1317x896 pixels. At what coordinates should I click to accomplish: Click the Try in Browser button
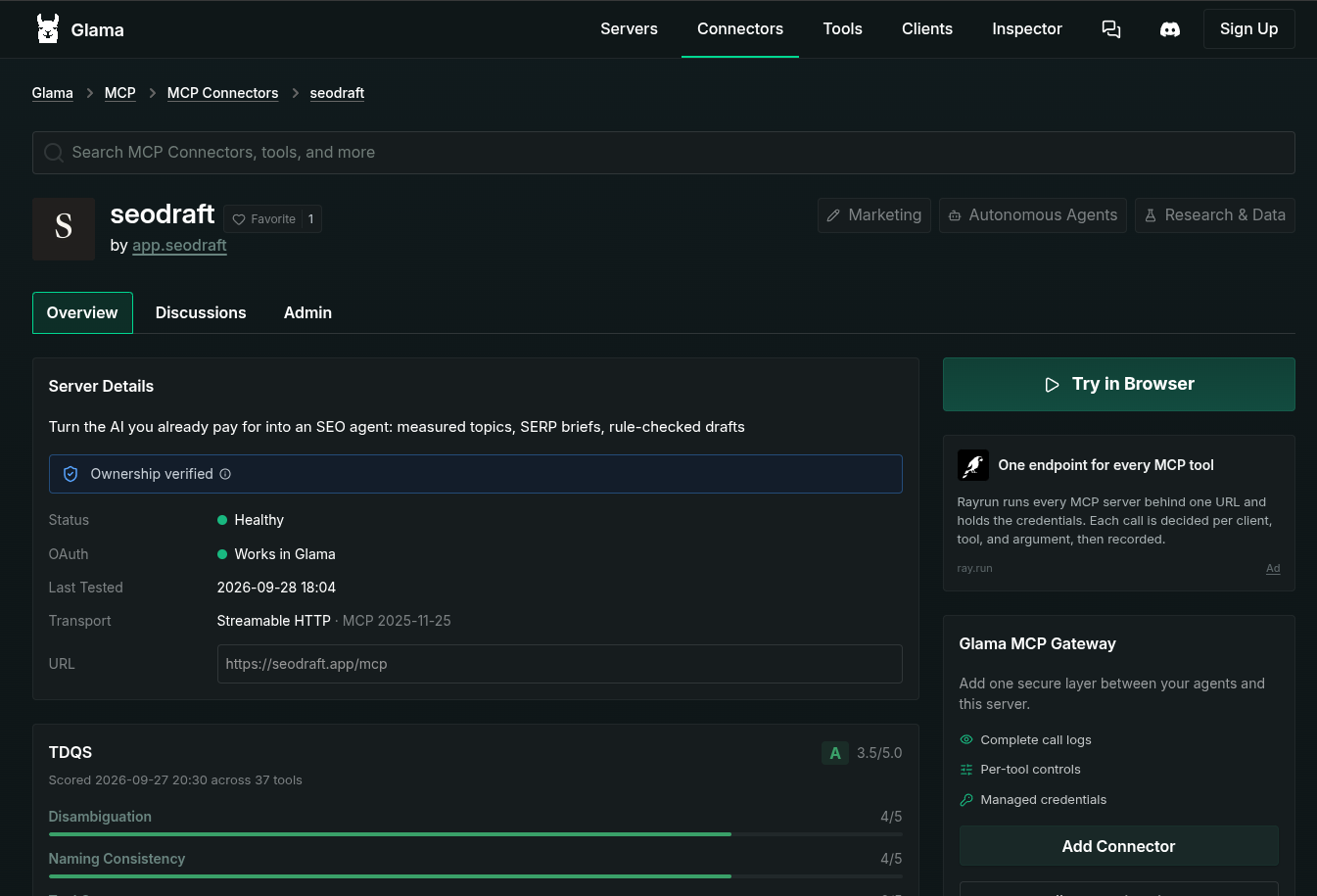pos(1119,384)
